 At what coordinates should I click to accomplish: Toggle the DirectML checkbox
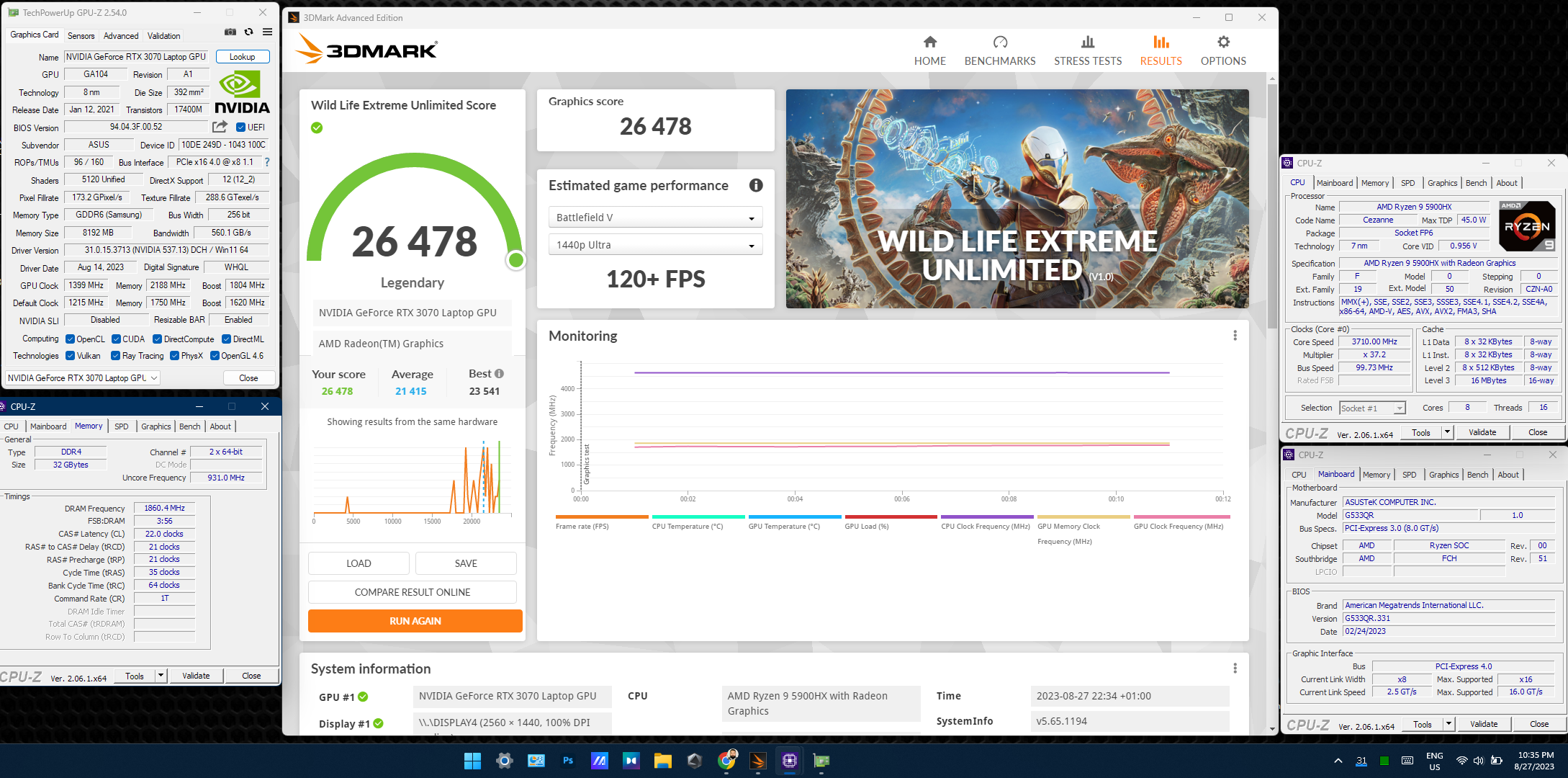click(226, 339)
